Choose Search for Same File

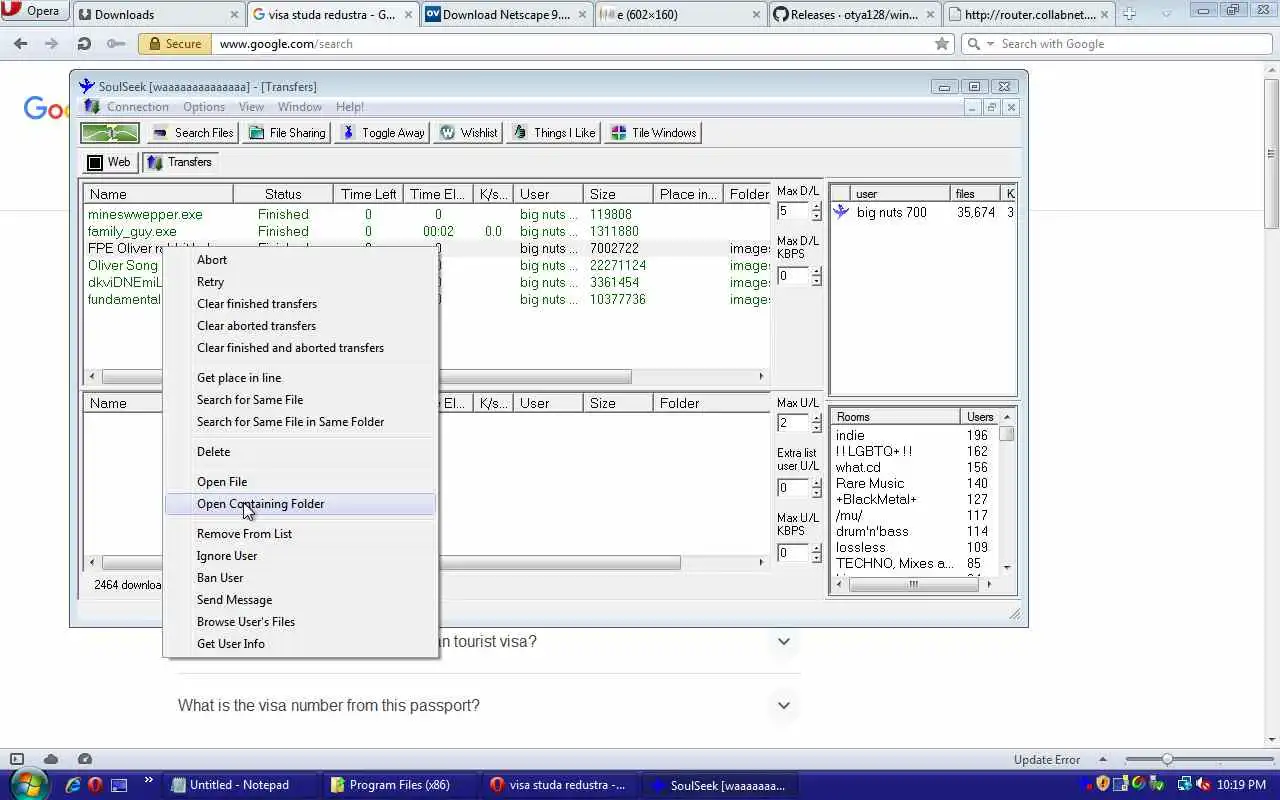pyautogui.click(x=300, y=400)
